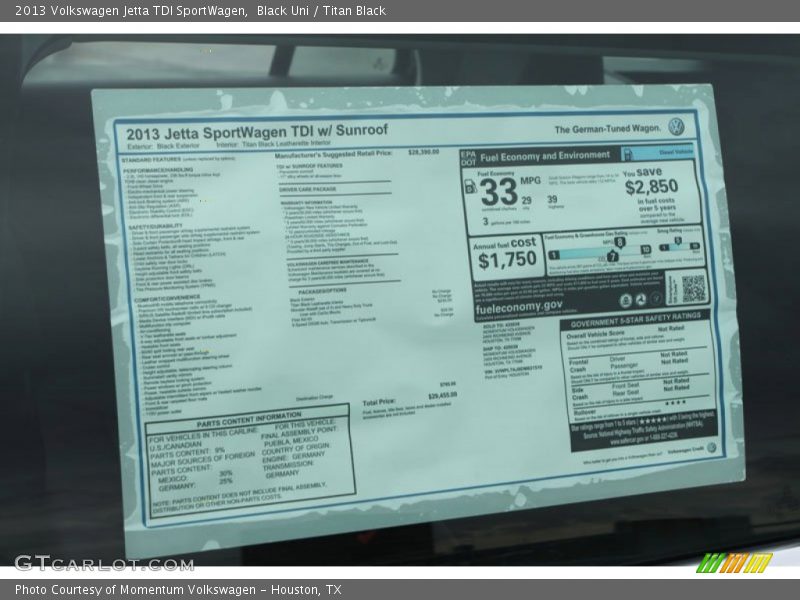The height and width of the screenshot is (600, 800).
Task: Click the '39' highway MPG value
Action: tap(552, 199)
